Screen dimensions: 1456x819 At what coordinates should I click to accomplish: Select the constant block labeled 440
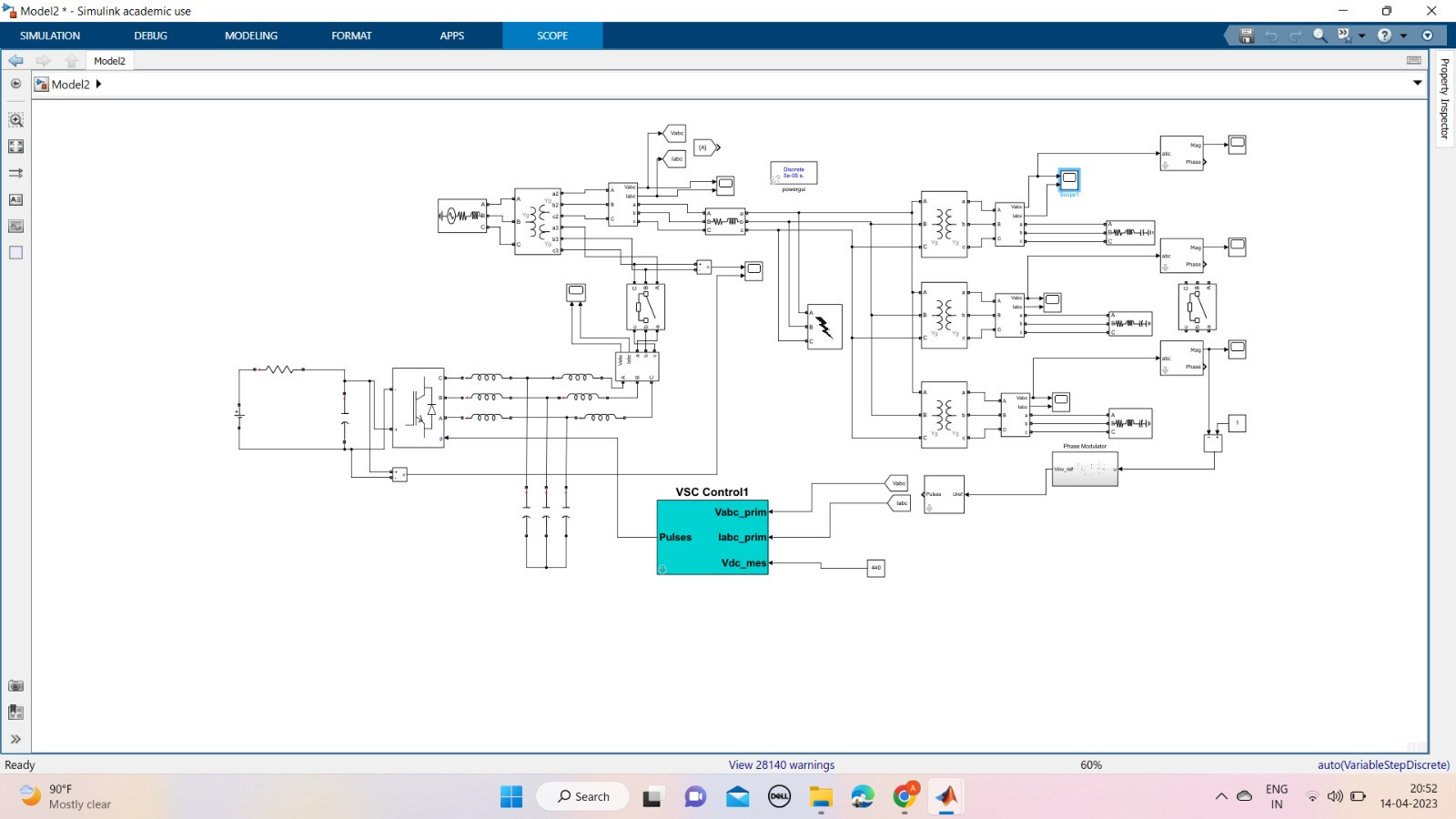pos(875,568)
